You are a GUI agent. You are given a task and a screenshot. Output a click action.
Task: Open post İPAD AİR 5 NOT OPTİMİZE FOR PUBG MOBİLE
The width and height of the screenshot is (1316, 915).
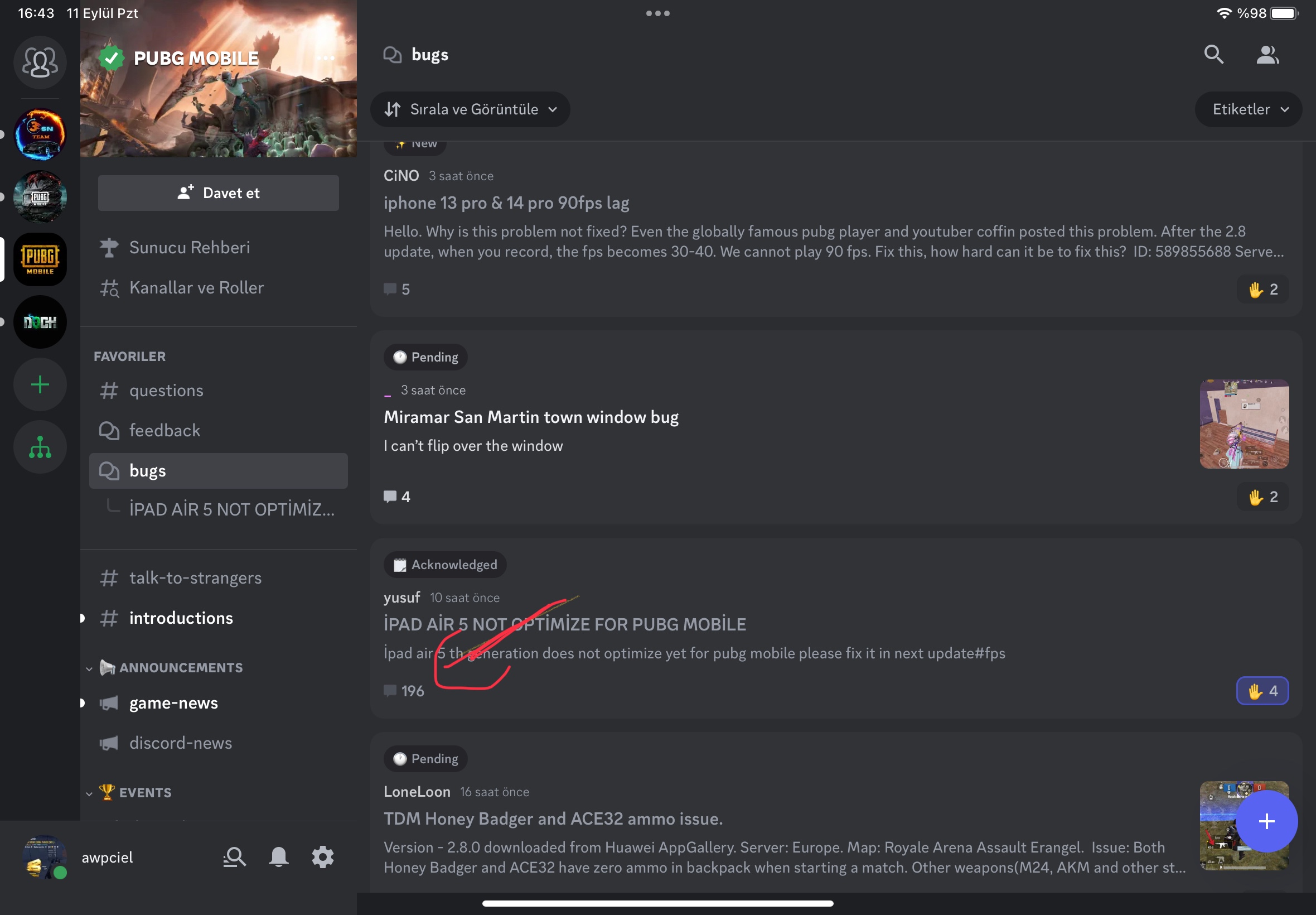click(x=565, y=624)
